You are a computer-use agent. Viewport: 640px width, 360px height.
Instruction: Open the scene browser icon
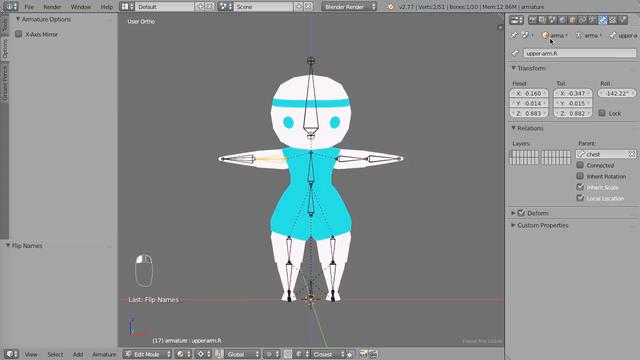pyautogui.click(x=225, y=7)
